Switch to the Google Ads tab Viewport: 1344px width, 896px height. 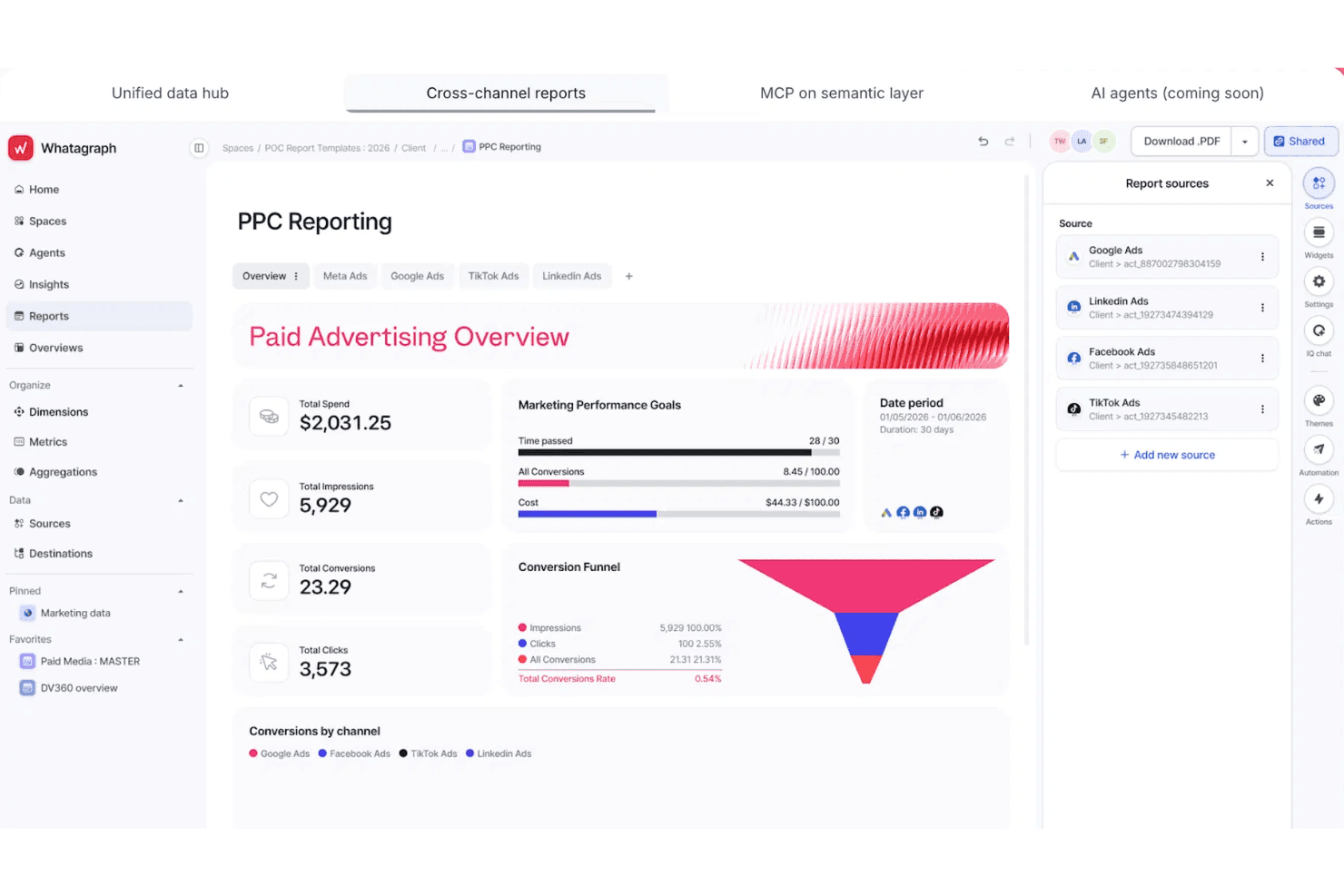coord(417,276)
